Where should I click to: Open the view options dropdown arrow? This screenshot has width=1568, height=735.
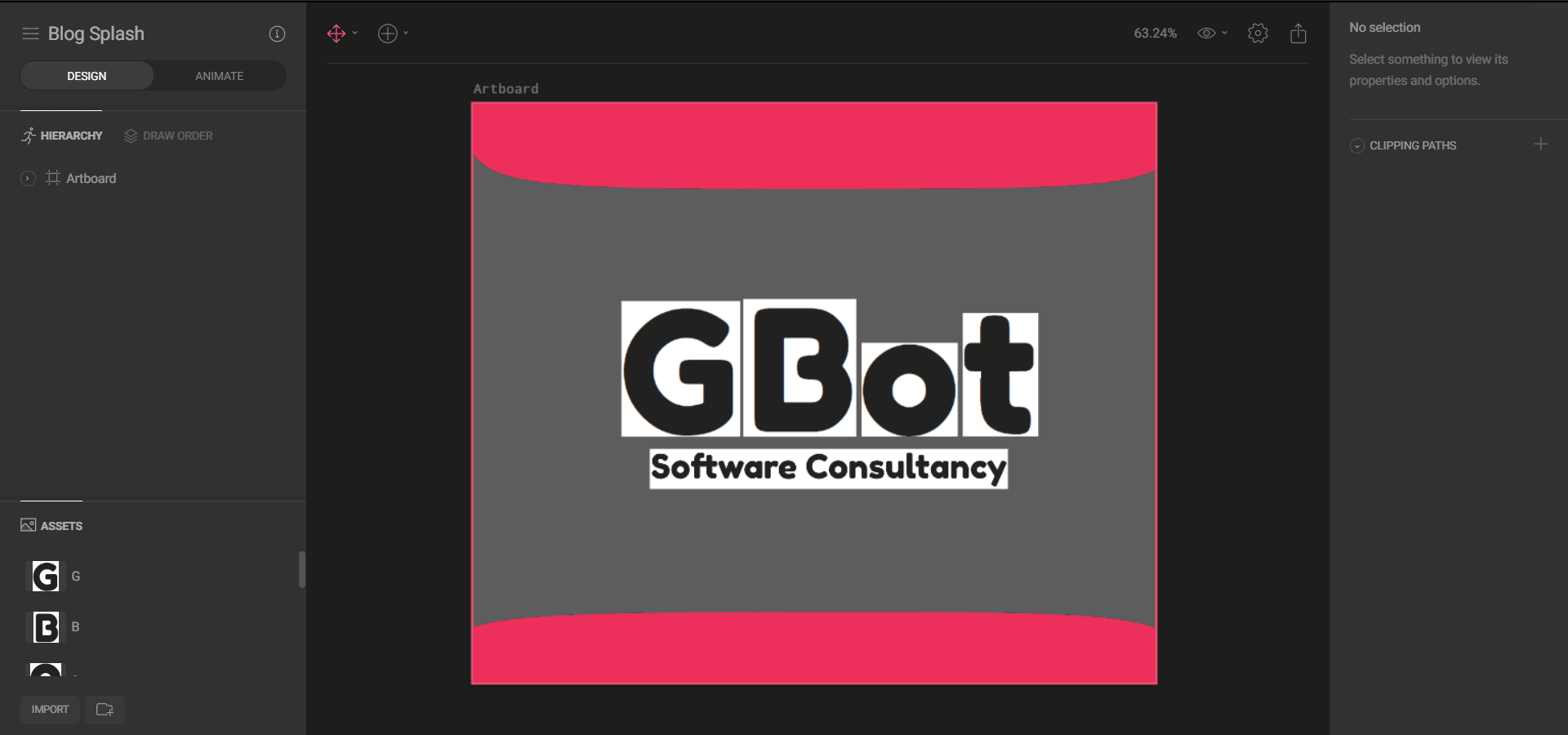pyautogui.click(x=1224, y=33)
